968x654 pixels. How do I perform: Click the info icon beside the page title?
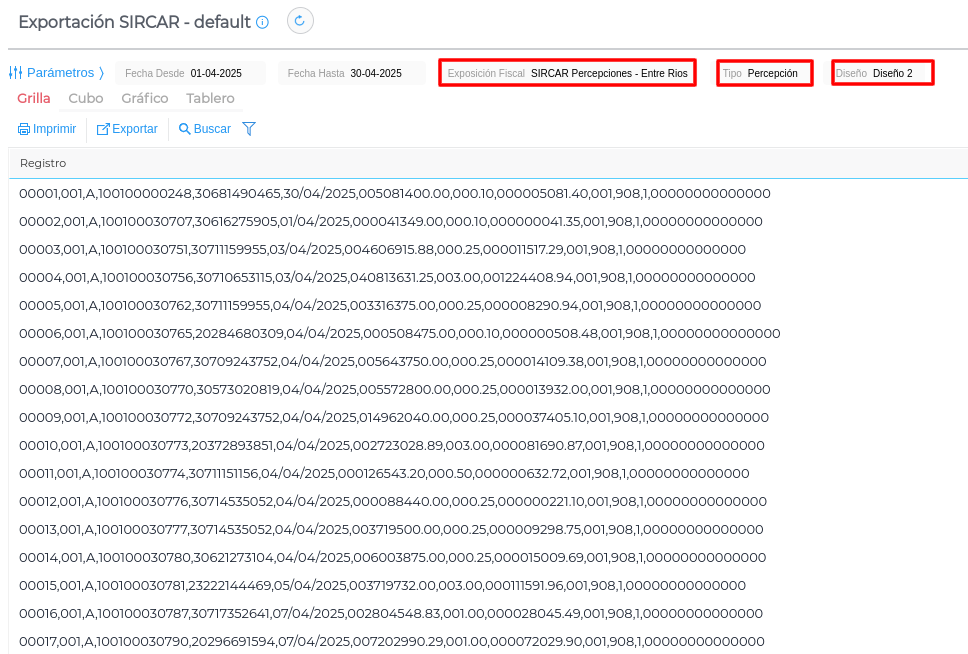(x=263, y=22)
